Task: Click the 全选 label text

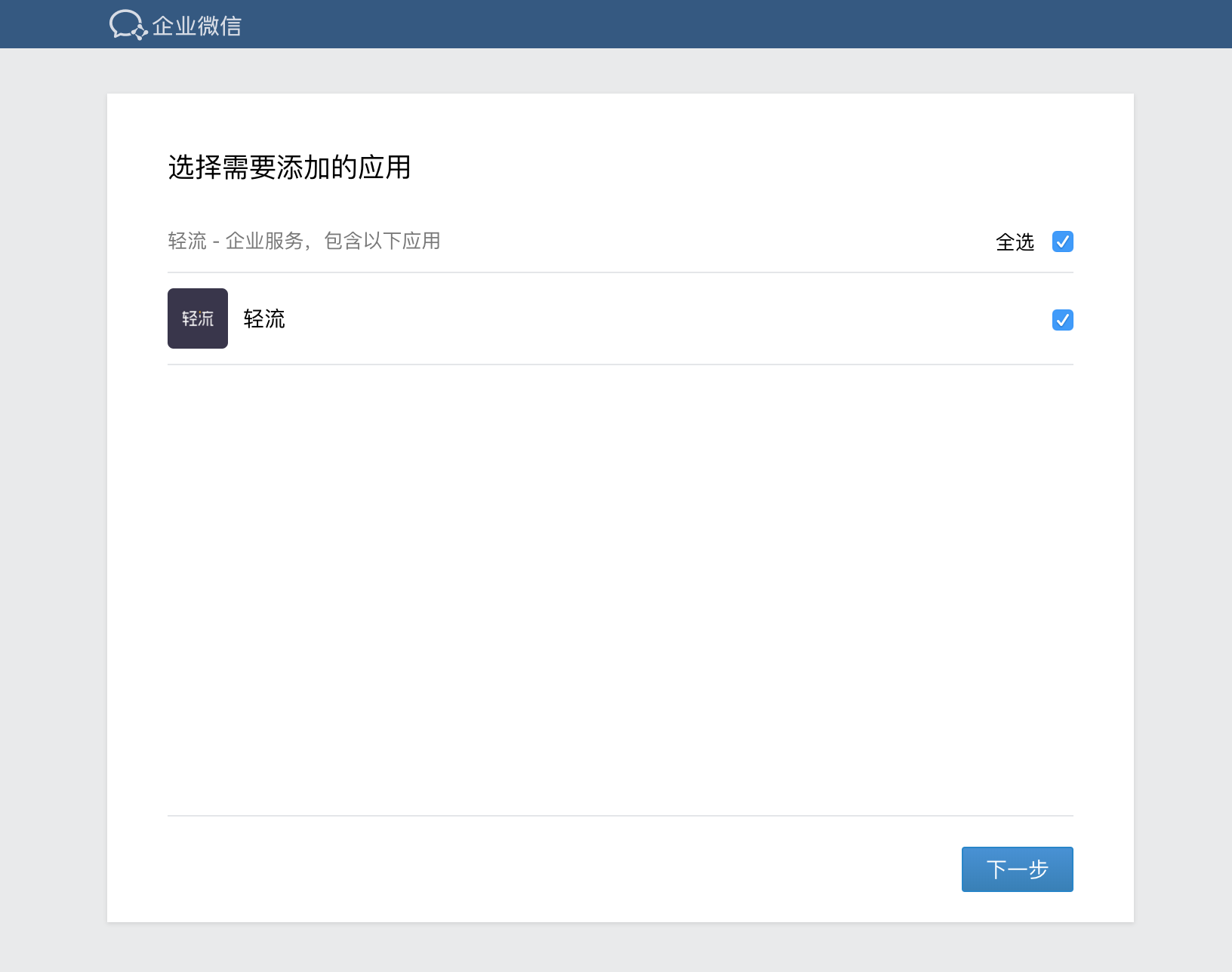Action: pos(1015,242)
